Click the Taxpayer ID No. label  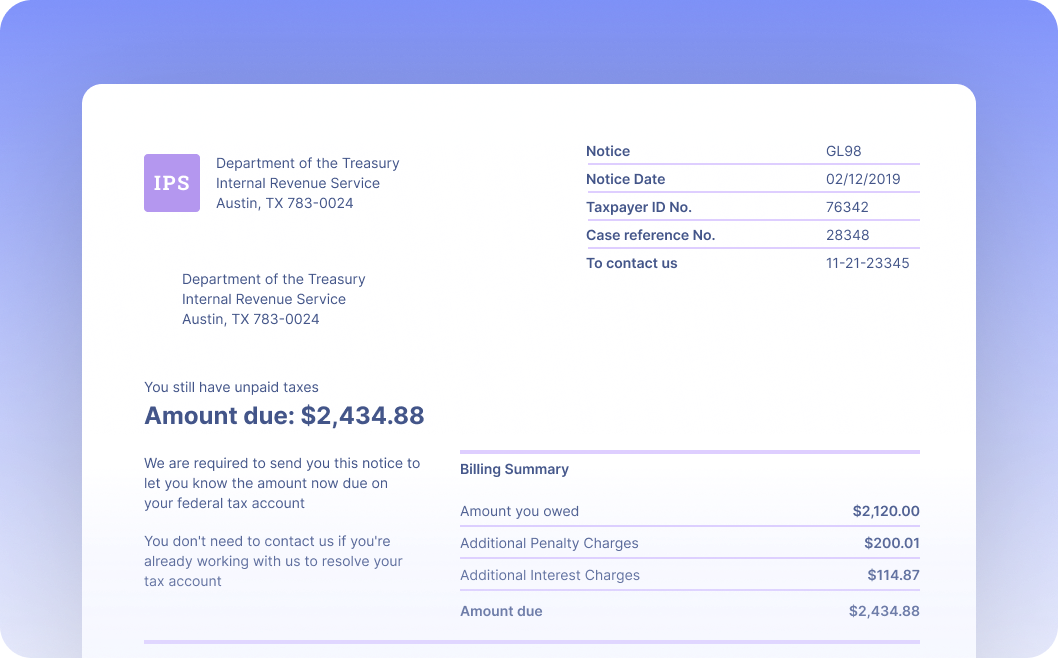pyautogui.click(x=638, y=207)
